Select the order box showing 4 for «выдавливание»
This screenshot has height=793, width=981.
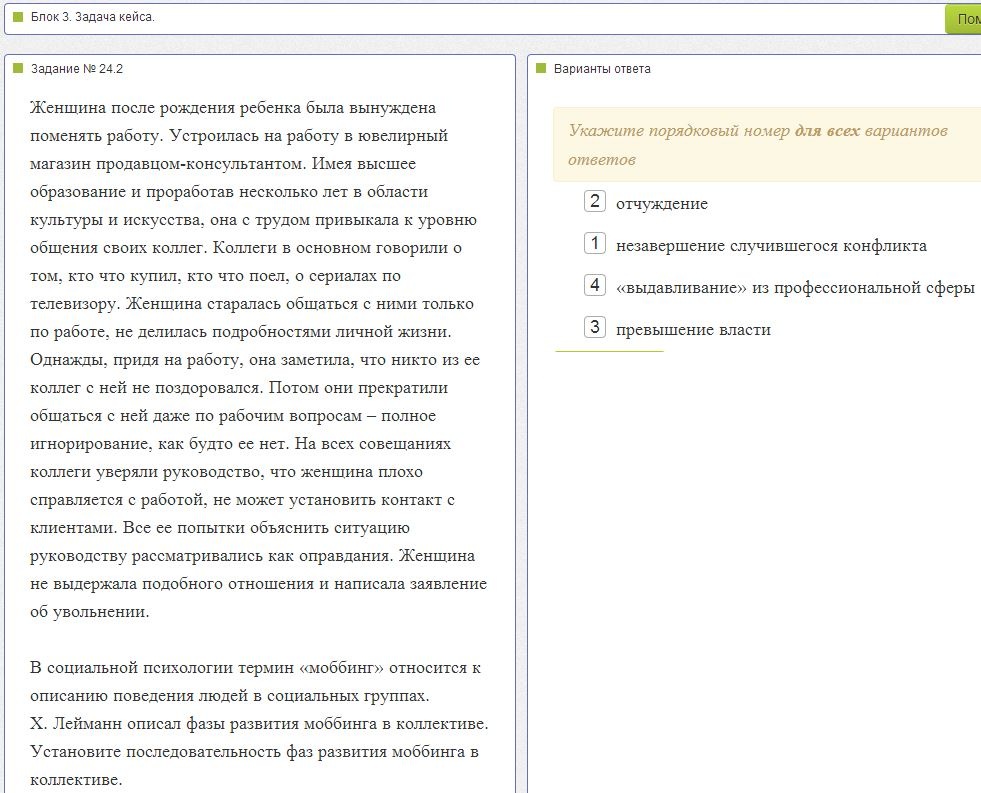tap(594, 285)
